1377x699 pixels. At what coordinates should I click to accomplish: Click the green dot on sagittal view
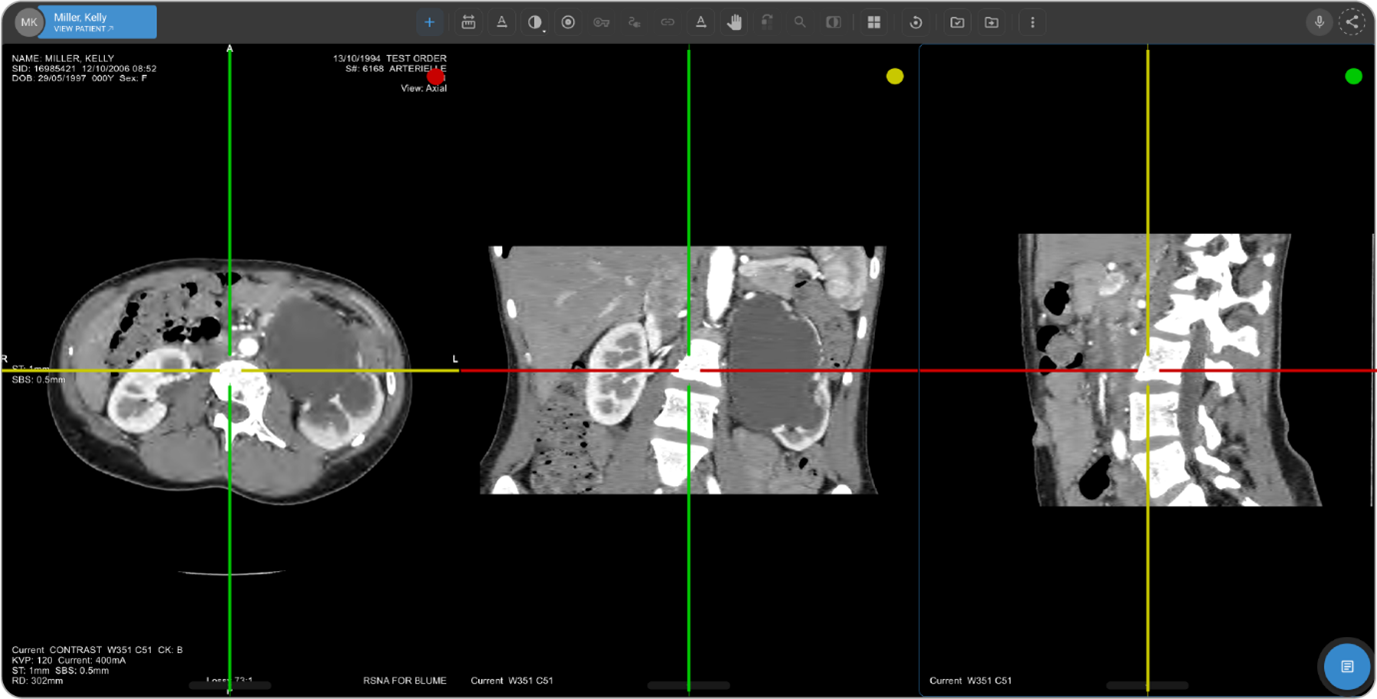(x=1353, y=76)
